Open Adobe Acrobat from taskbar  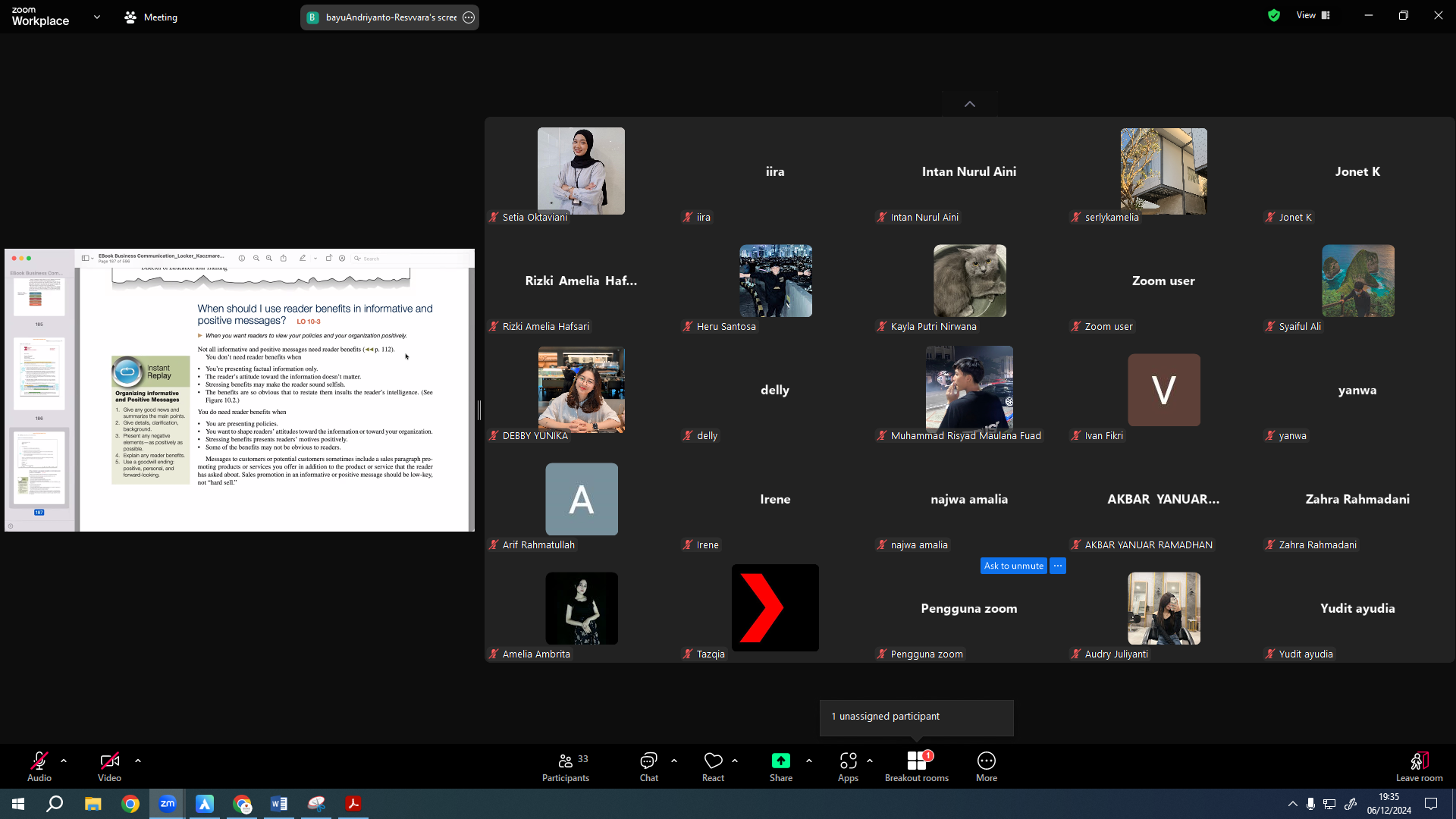click(x=353, y=804)
